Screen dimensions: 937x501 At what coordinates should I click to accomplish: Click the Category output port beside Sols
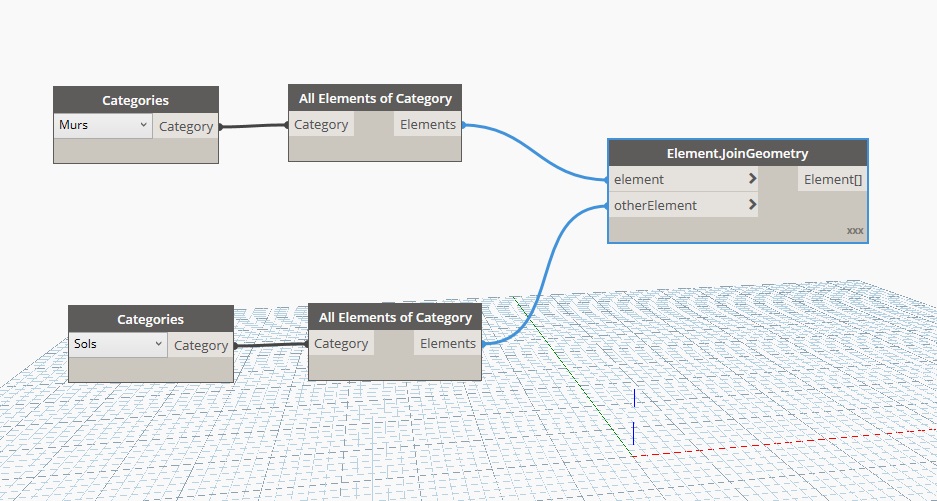tap(200, 345)
